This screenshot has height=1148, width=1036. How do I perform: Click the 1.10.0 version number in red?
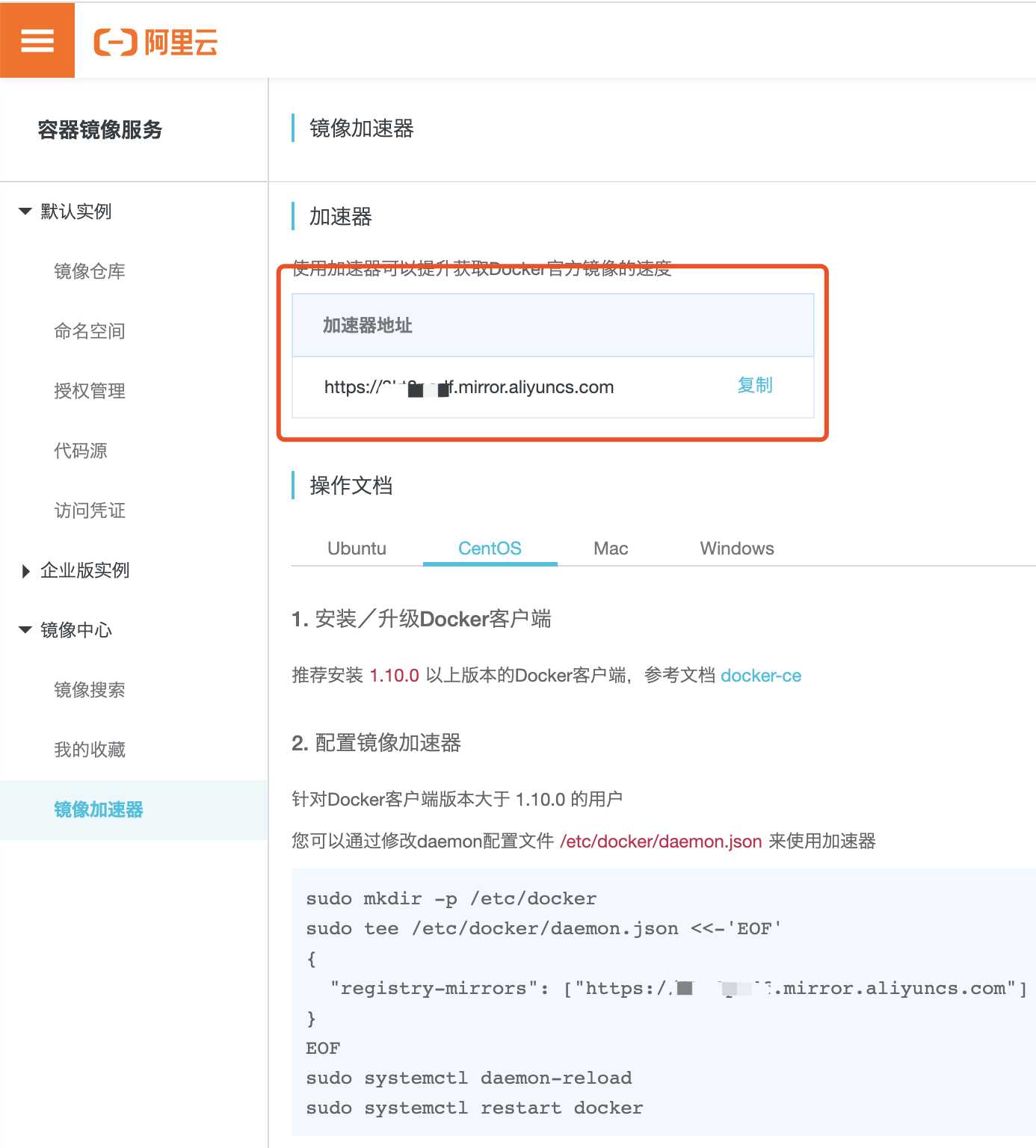click(395, 676)
